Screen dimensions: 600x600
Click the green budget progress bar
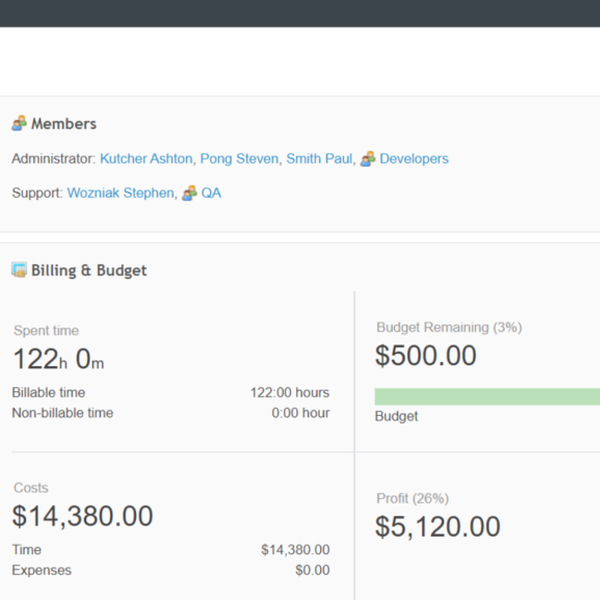[x=487, y=396]
